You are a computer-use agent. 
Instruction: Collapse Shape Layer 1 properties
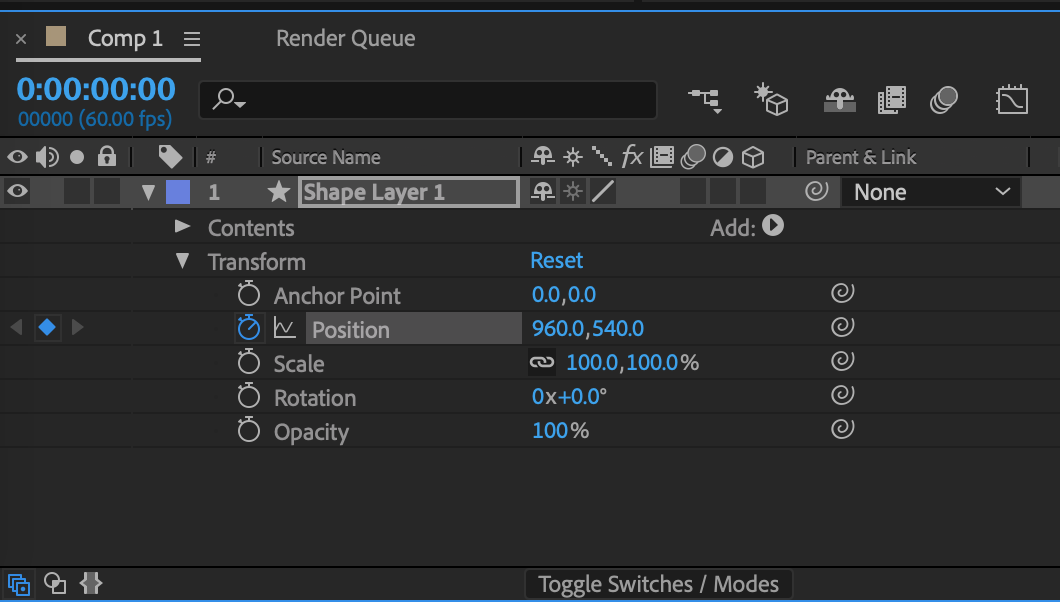click(x=149, y=193)
